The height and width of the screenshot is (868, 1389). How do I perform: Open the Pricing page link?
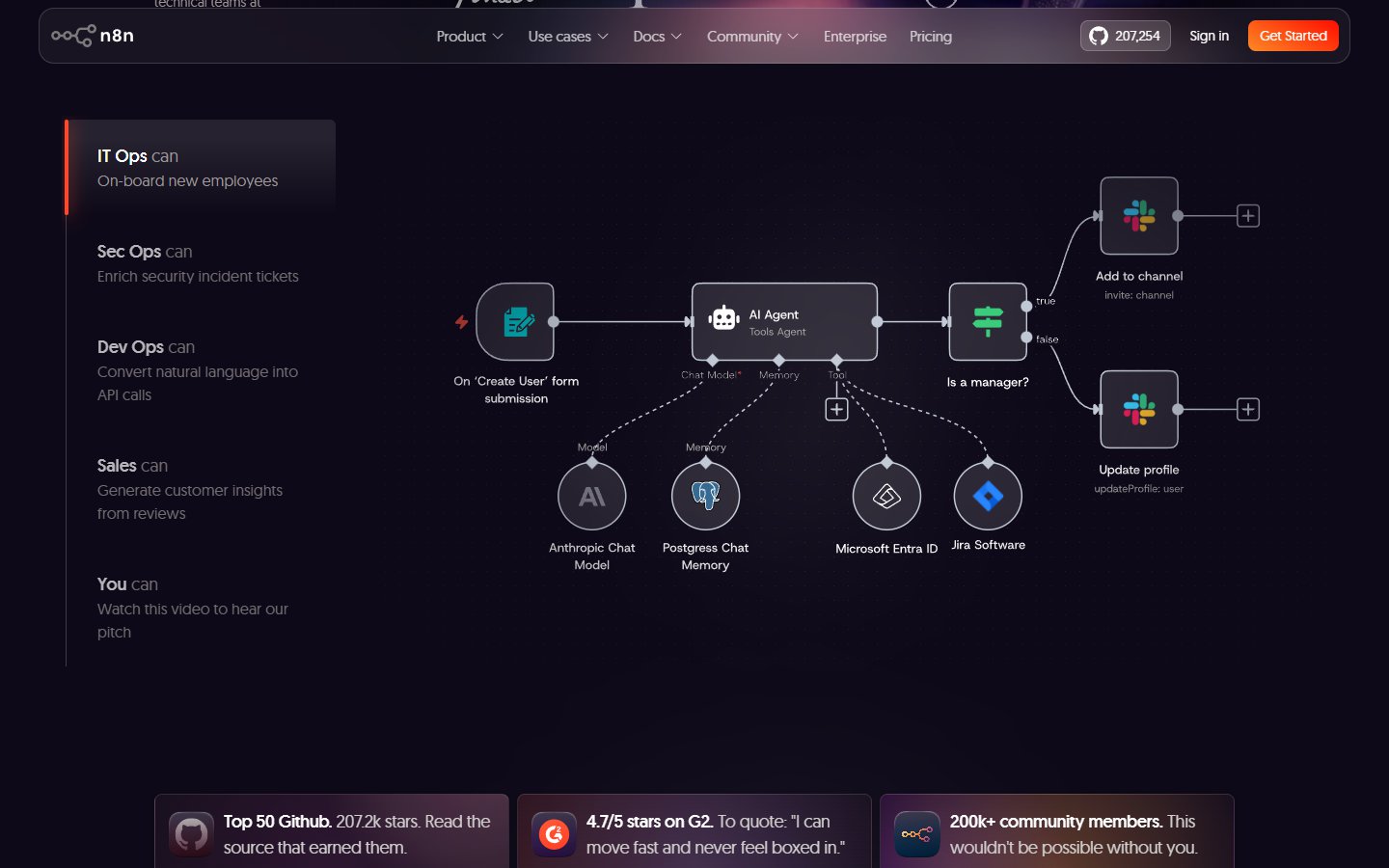point(931,36)
